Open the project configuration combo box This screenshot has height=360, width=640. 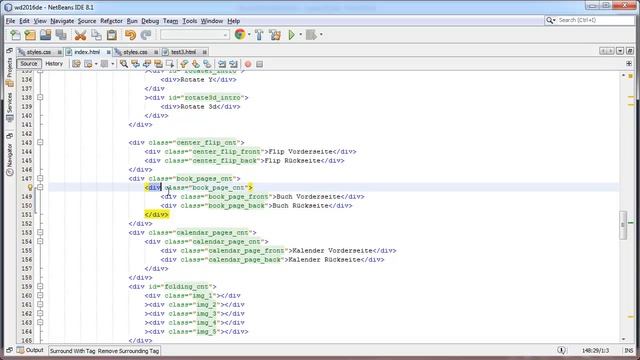pos(195,35)
